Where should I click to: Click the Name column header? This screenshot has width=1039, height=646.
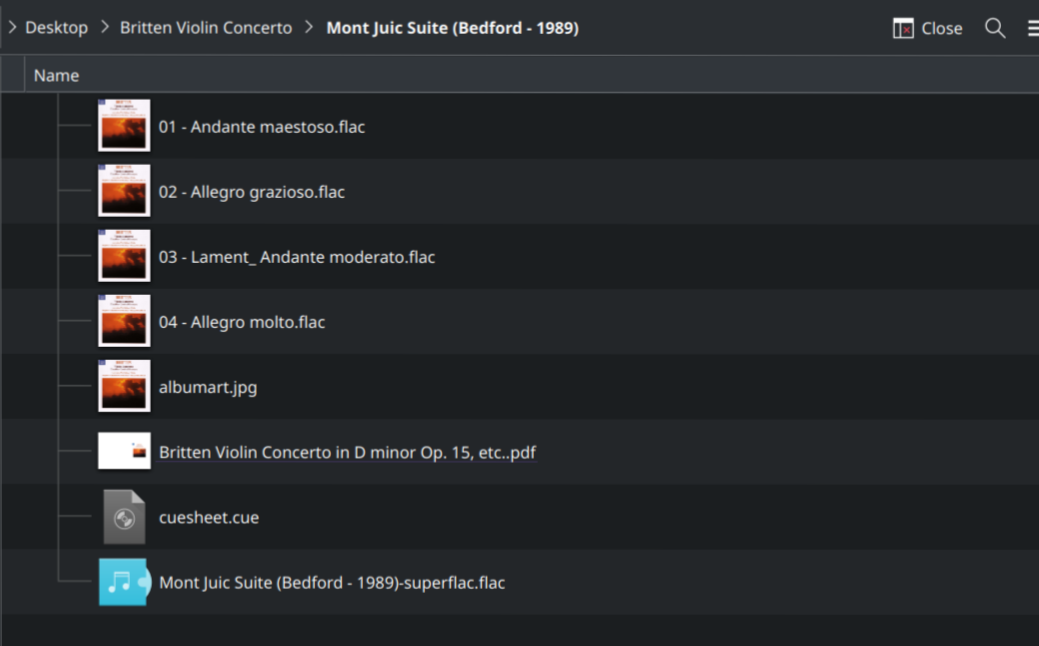point(57,75)
